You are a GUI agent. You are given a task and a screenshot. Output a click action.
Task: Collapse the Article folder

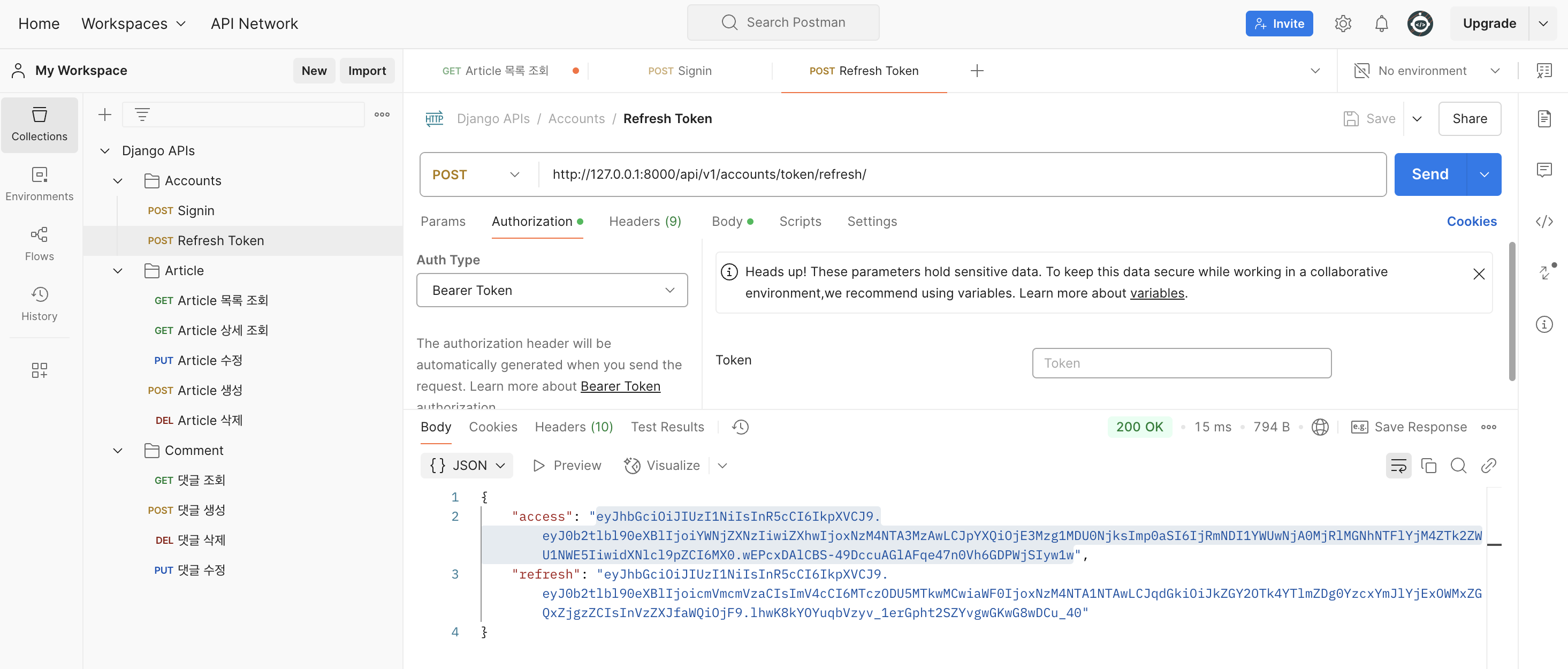(x=118, y=270)
